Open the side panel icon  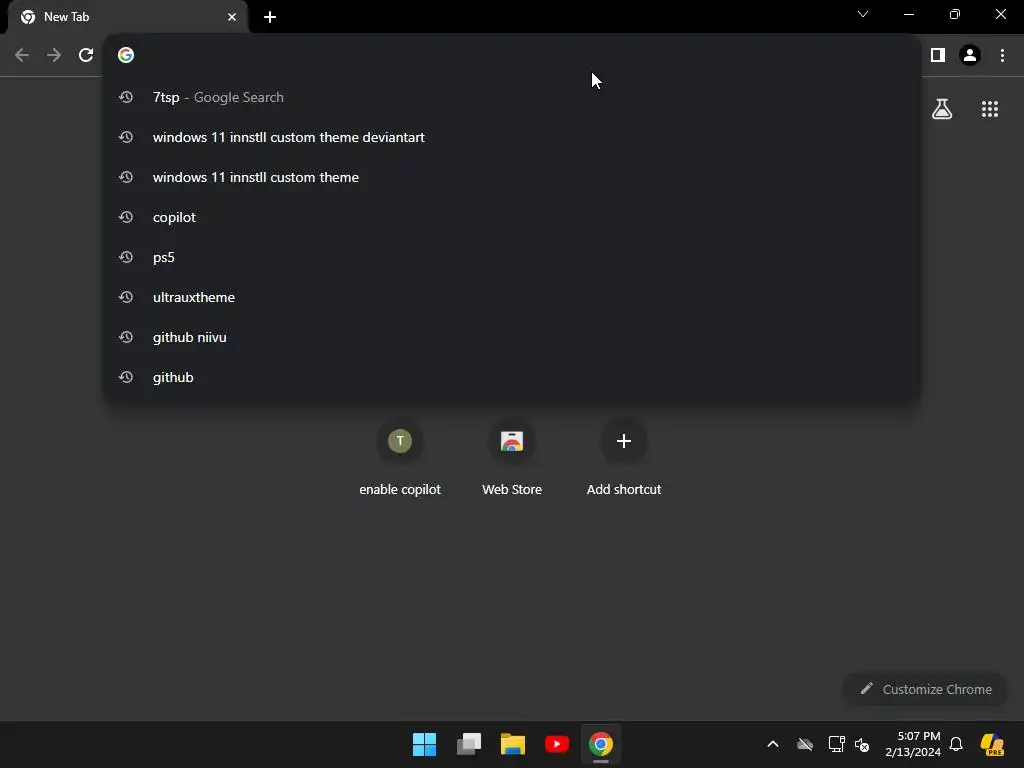click(x=938, y=55)
